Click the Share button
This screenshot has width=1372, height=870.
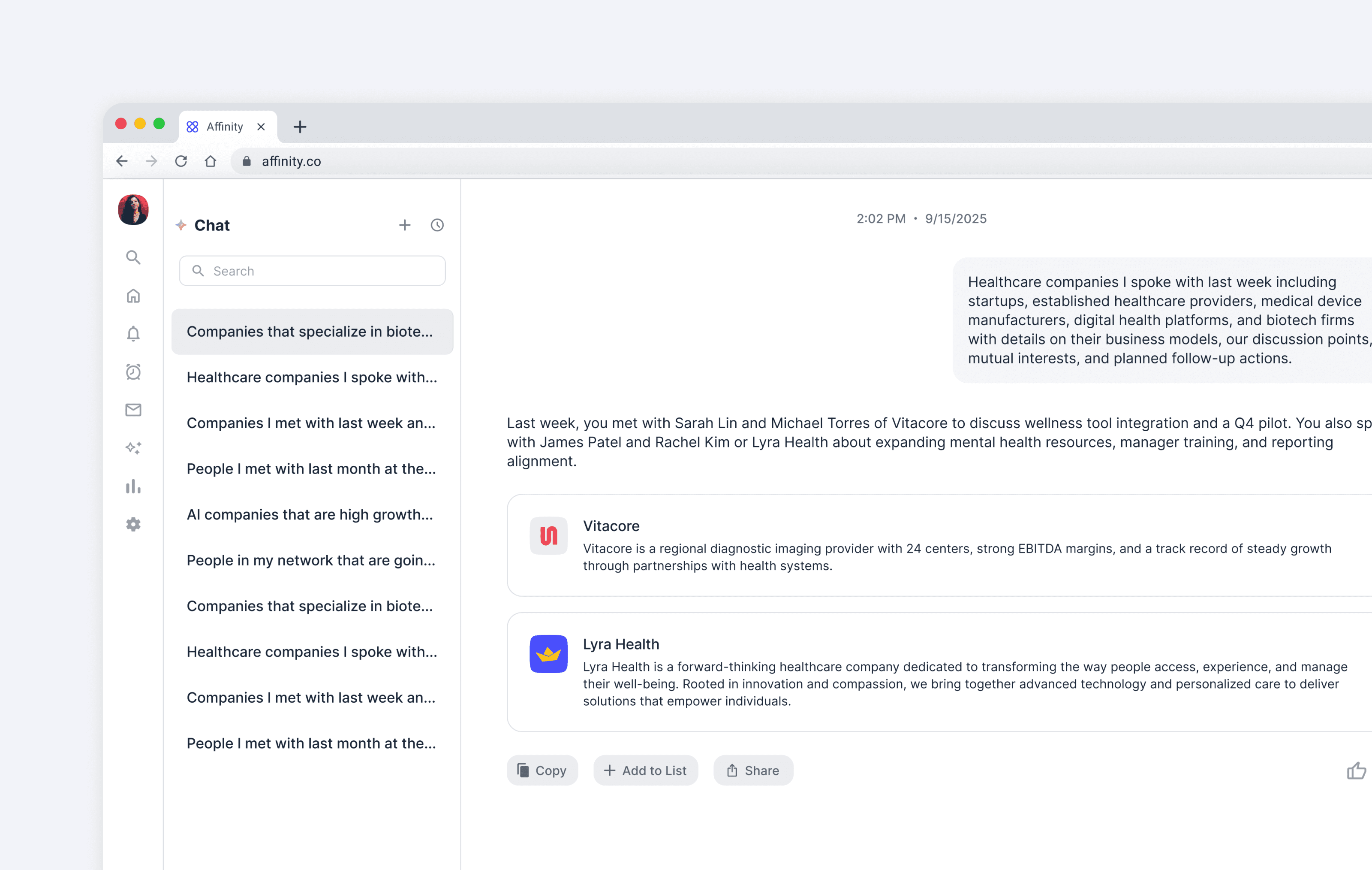point(752,771)
